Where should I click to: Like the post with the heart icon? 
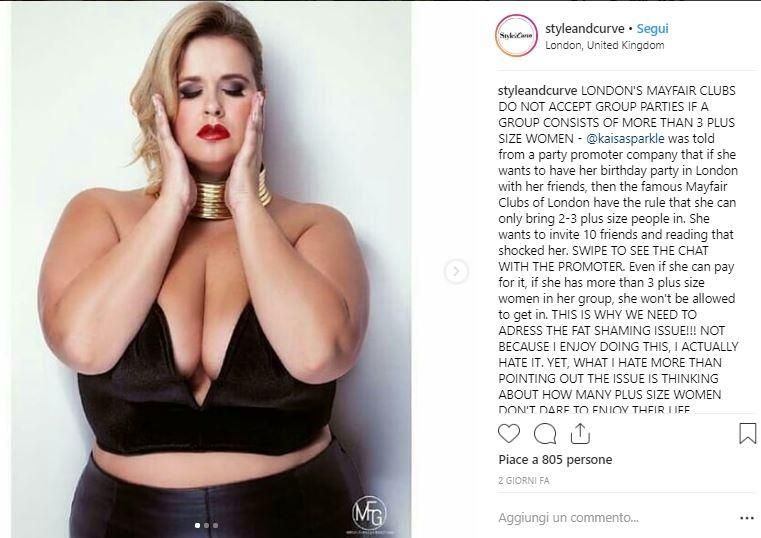point(509,433)
